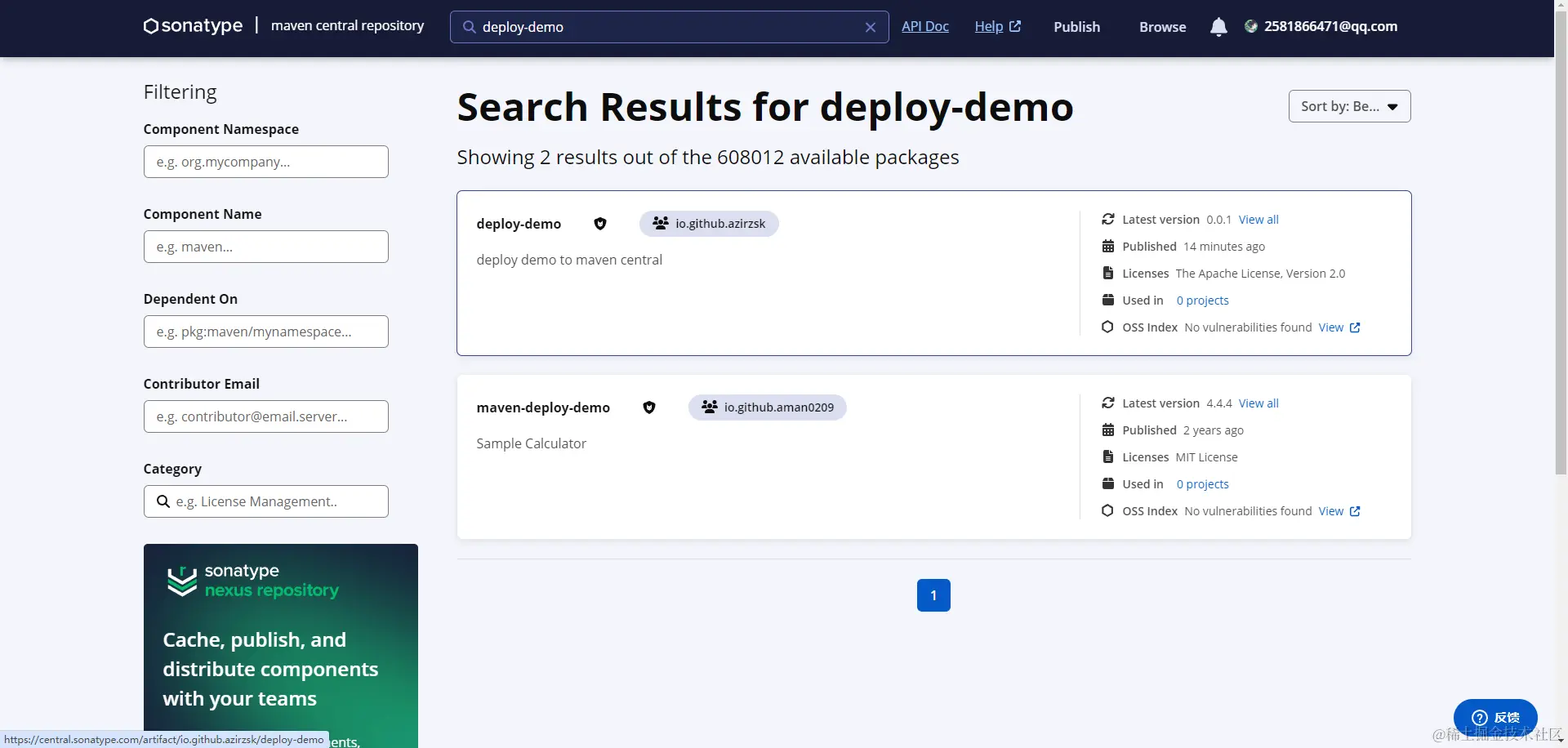The image size is (1568, 748).
Task: Focus the Contributor Email filter field
Action: [265, 416]
